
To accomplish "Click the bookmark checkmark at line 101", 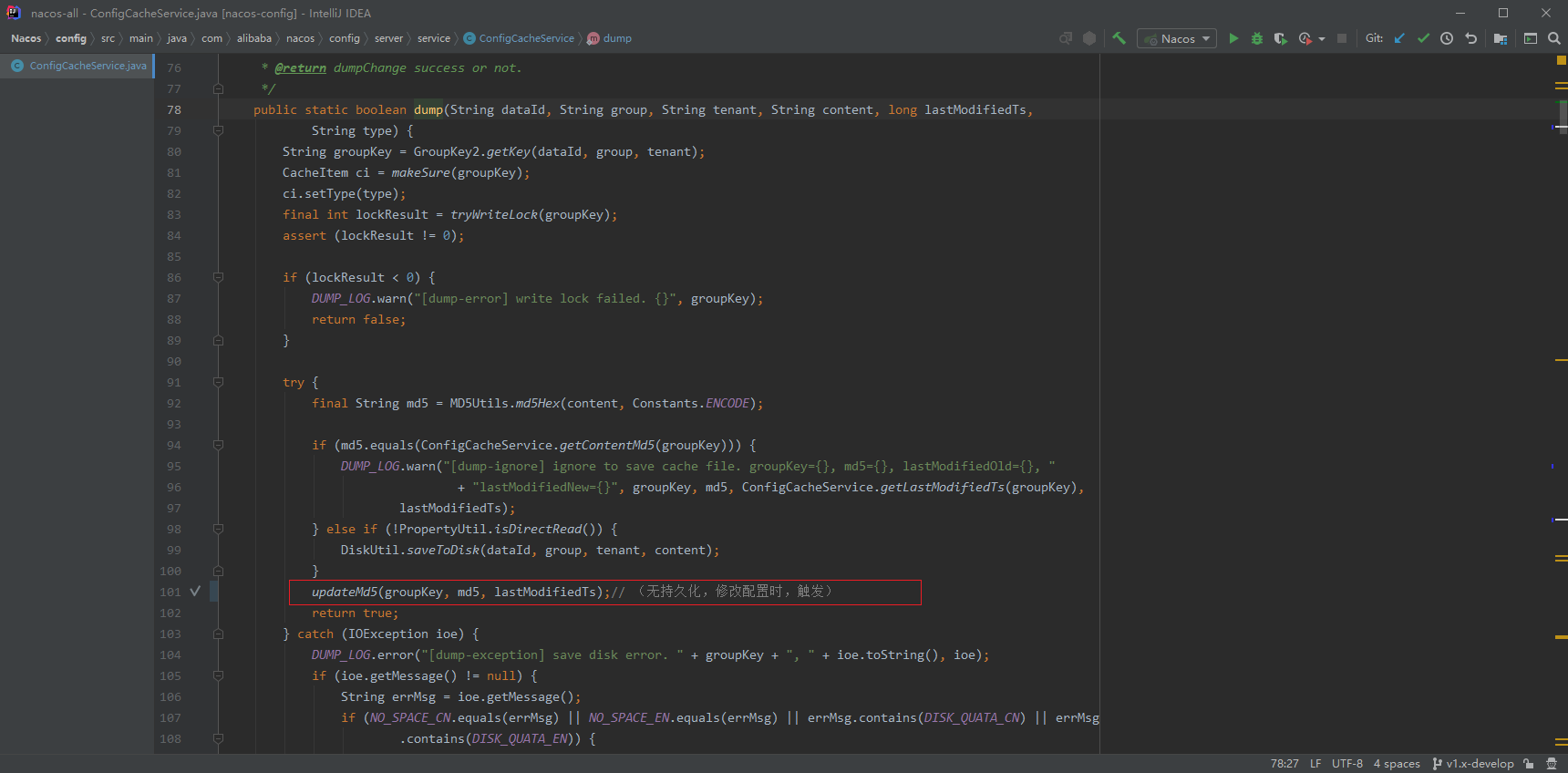I will pyautogui.click(x=195, y=592).
